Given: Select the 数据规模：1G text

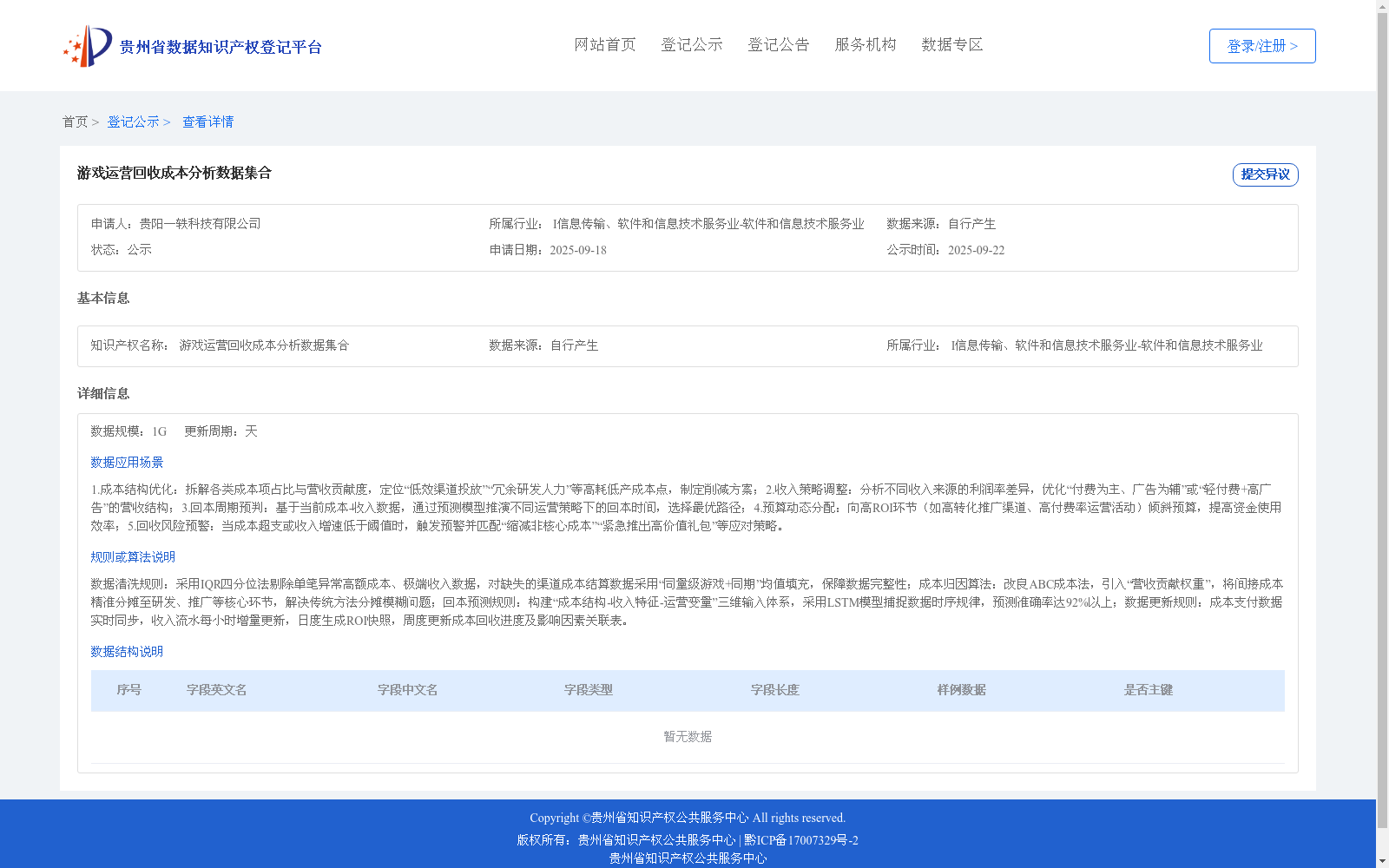Looking at the screenshot, I should coord(128,431).
